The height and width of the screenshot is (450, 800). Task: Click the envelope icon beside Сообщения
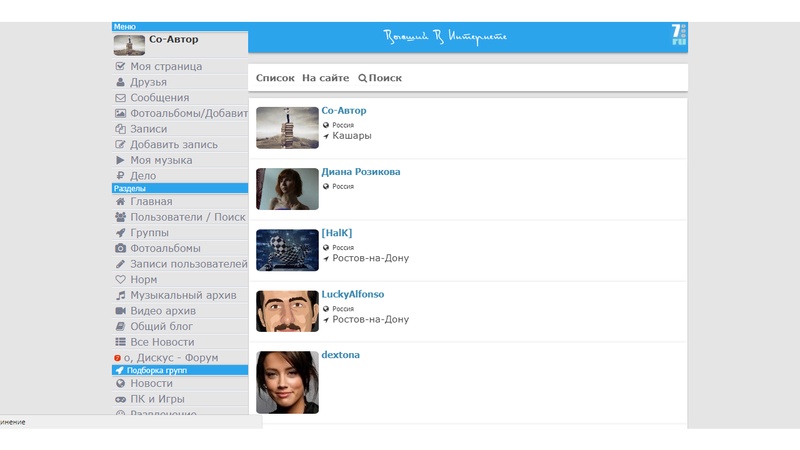click(x=121, y=98)
